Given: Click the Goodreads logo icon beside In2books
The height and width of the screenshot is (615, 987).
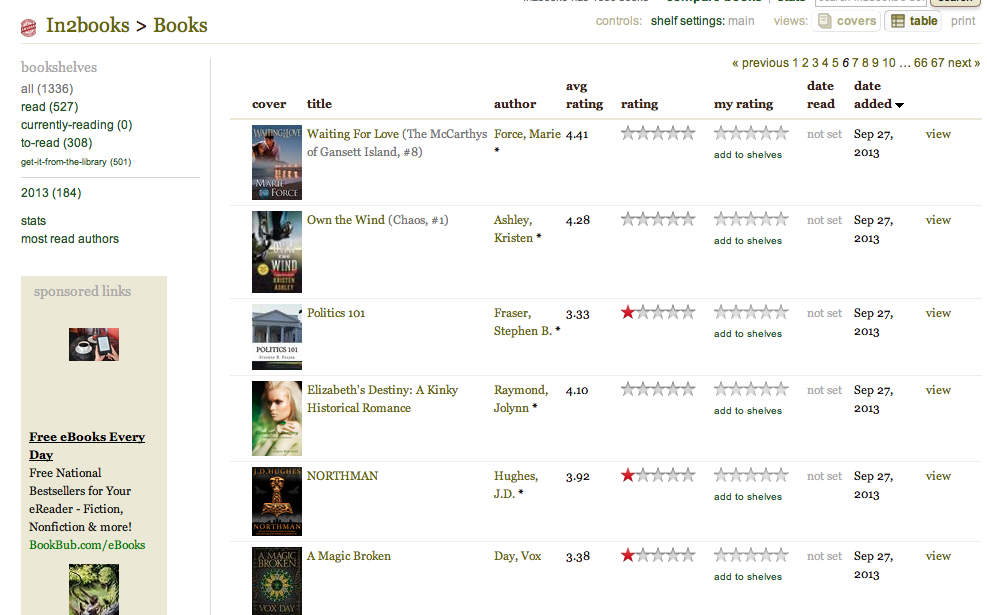Looking at the screenshot, I should click(x=28, y=27).
